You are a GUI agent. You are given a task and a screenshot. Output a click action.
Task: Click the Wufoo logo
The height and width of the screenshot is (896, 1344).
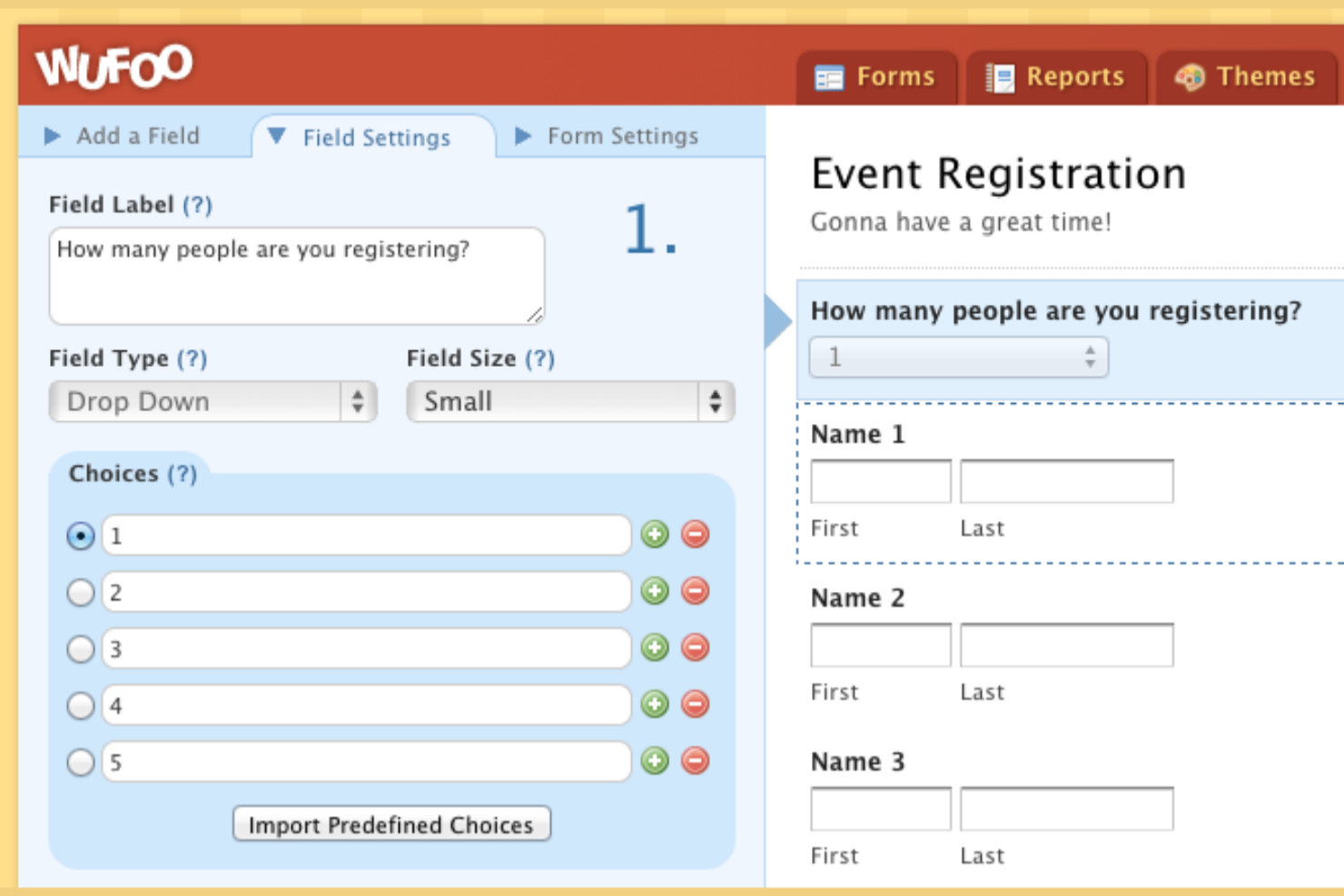pos(114,64)
